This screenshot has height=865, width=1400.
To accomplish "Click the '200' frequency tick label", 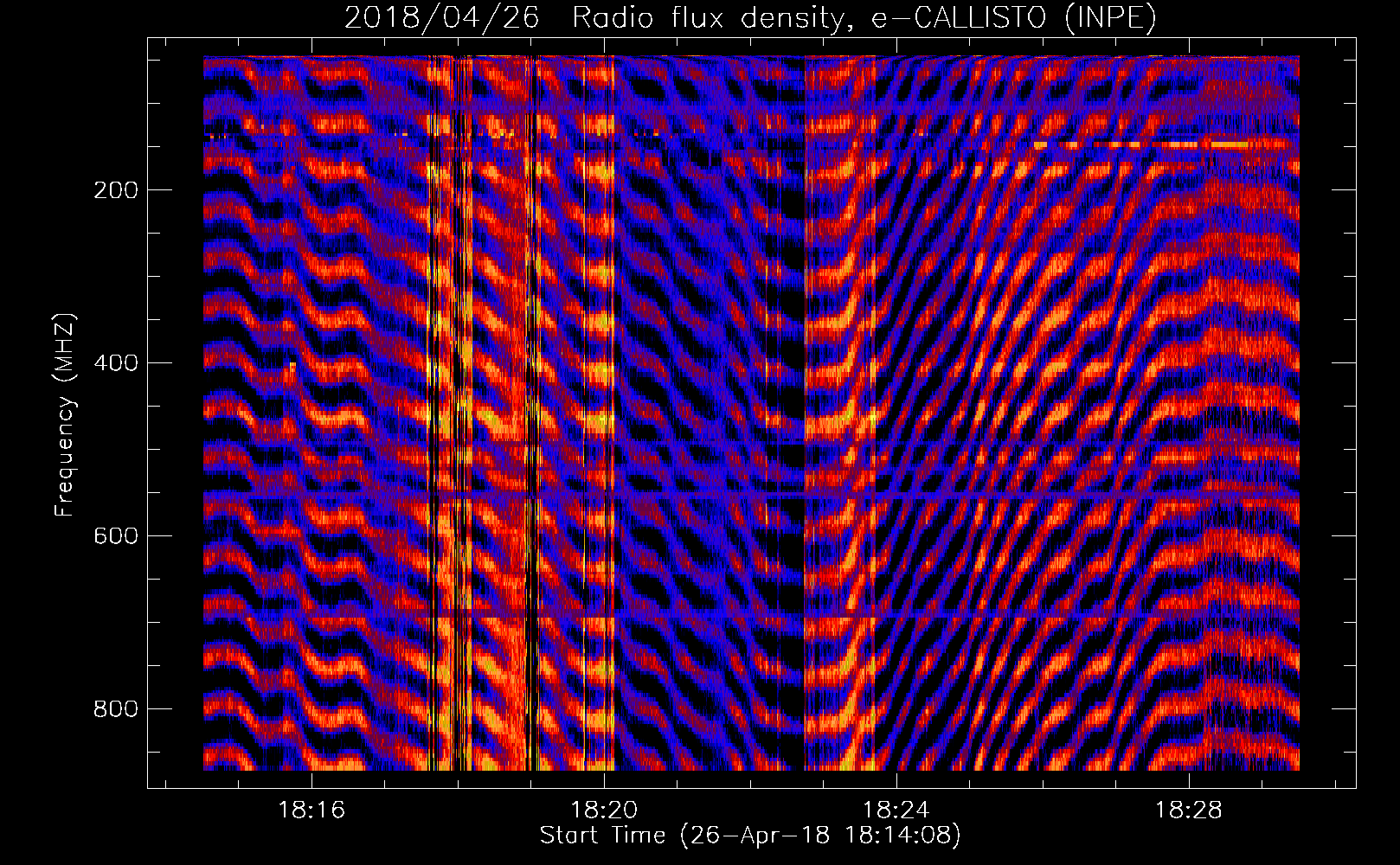I will 116,190.
